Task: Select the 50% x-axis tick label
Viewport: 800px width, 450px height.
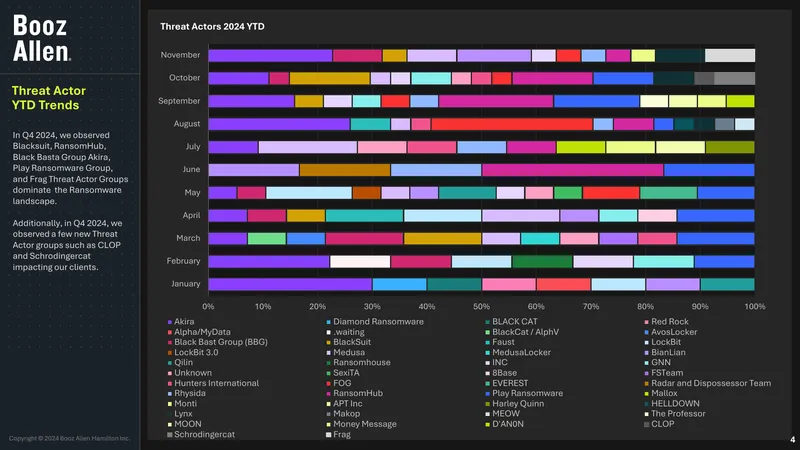Action: point(481,307)
